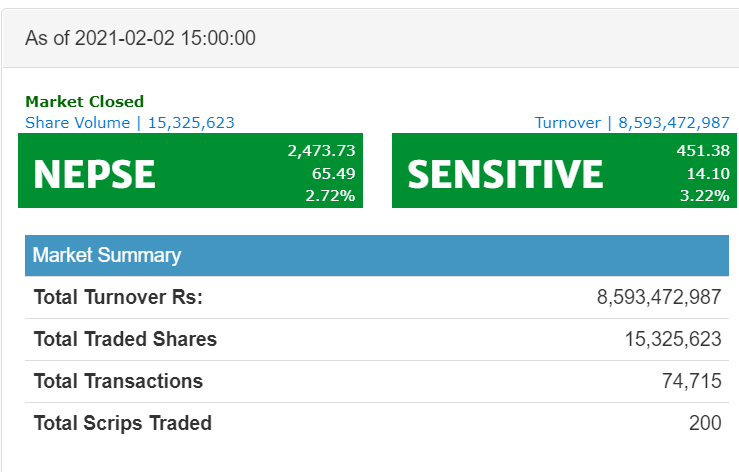Select the NEPSE index label
The height and width of the screenshot is (472, 739).
tap(94, 174)
